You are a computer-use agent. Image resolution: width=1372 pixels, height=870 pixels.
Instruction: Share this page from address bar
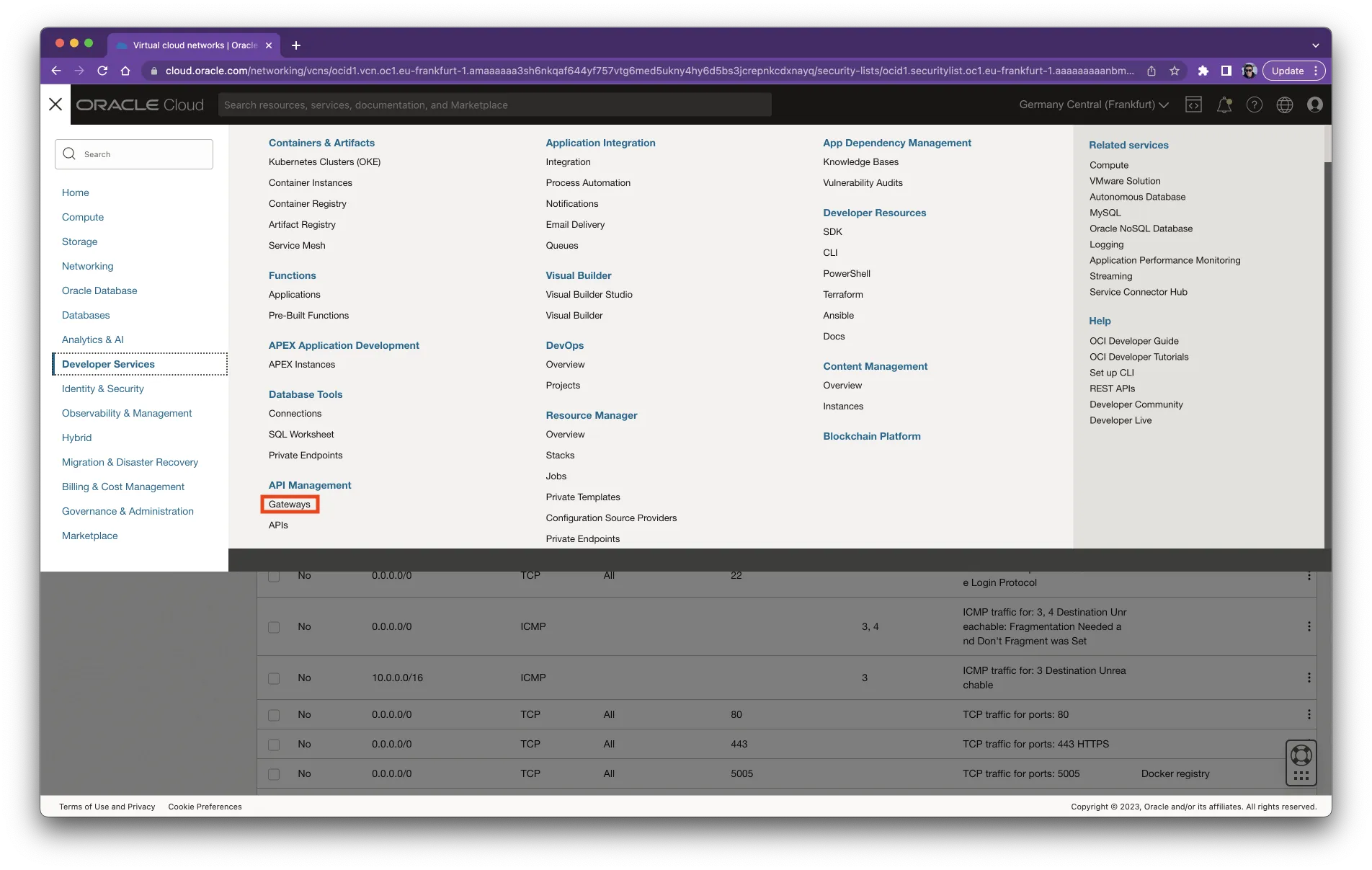[1151, 71]
